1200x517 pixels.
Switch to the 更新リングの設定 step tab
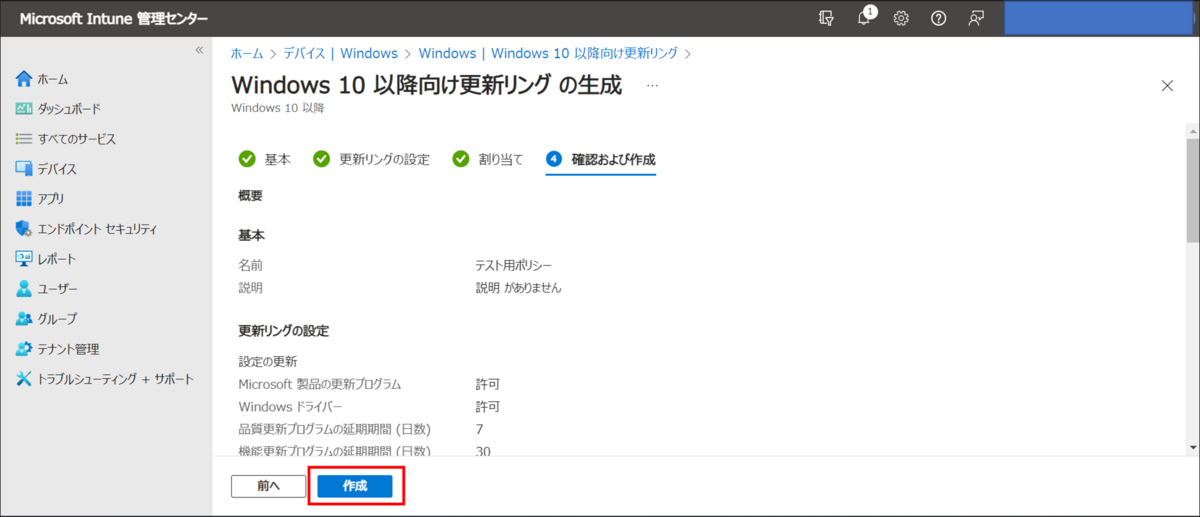(371, 159)
